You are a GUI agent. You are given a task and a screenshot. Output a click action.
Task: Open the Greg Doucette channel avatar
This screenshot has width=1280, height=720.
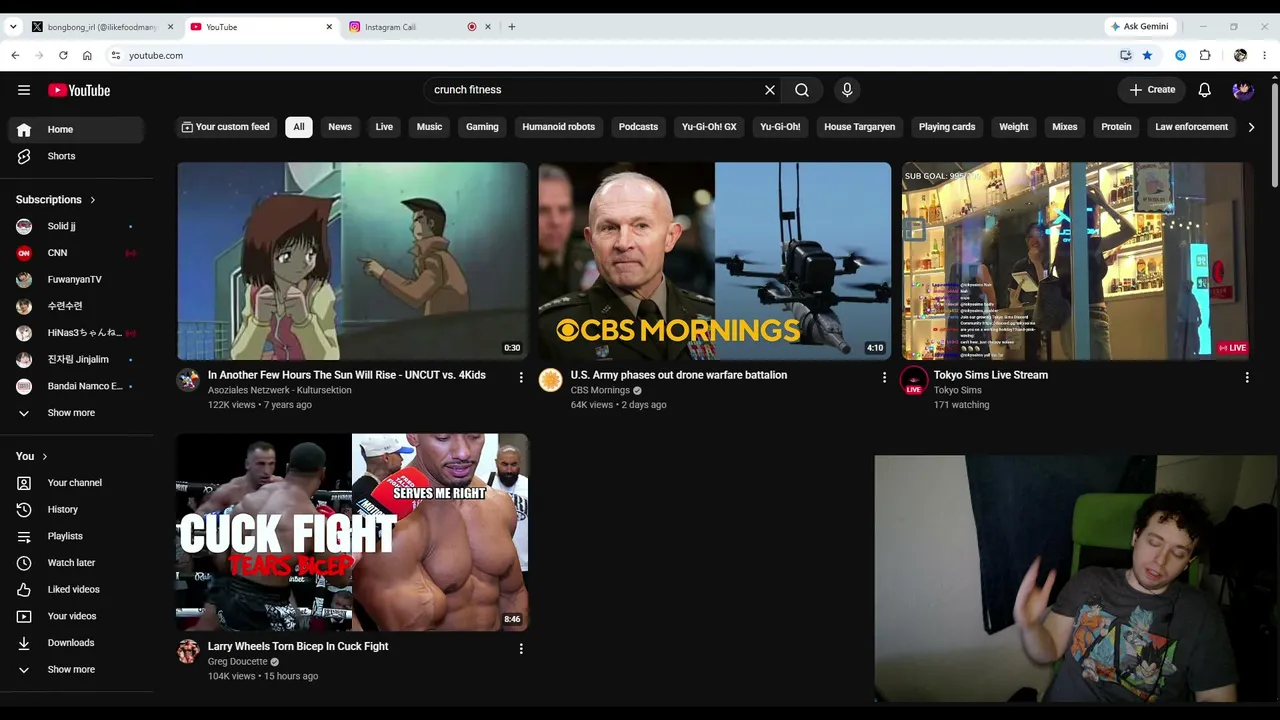pos(188,652)
